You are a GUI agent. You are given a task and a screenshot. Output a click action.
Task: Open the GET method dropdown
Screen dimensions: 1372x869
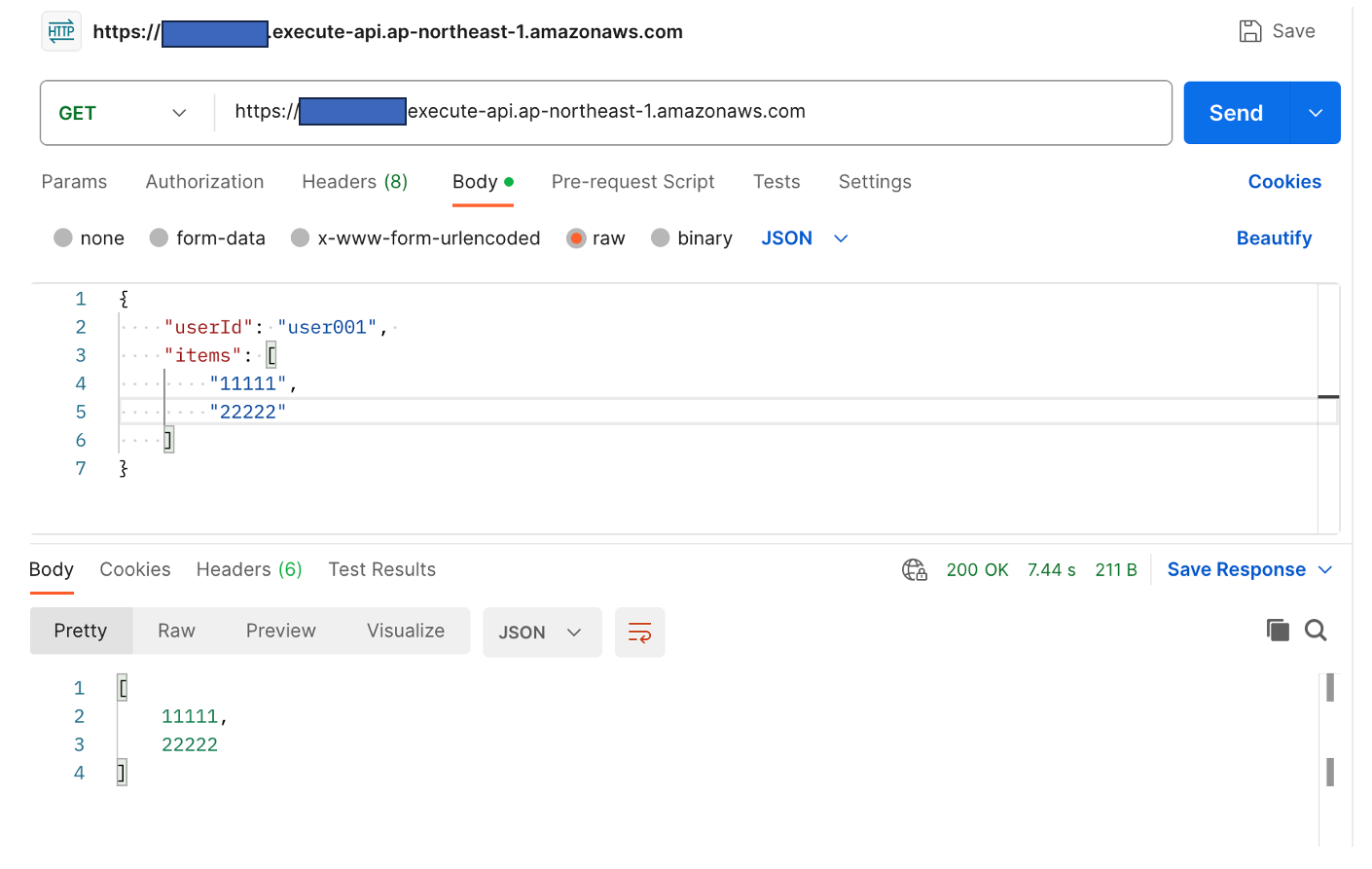(123, 113)
